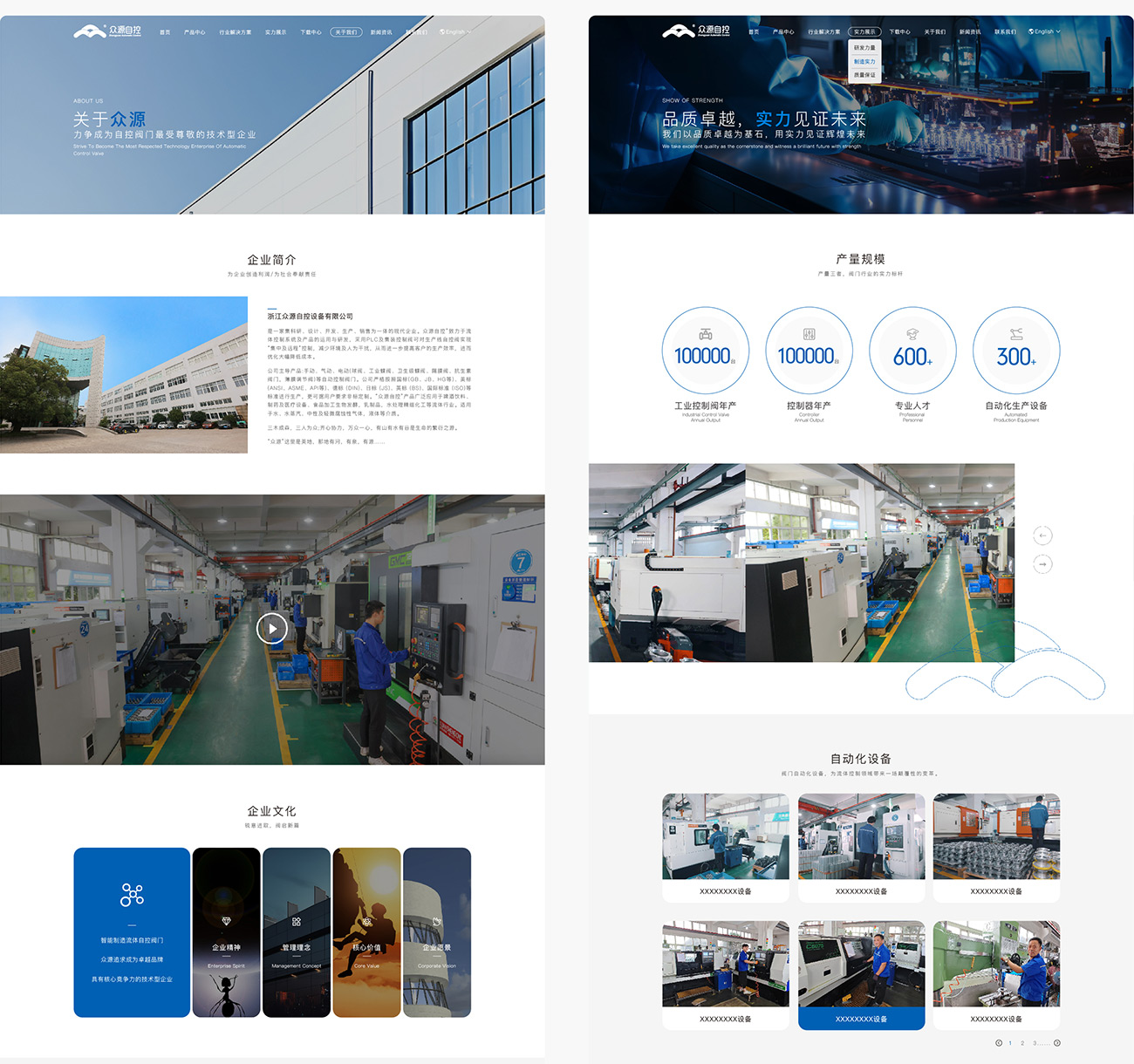The width and height of the screenshot is (1134, 1064).
Task: Play the factory floor video
Action: click(272, 628)
